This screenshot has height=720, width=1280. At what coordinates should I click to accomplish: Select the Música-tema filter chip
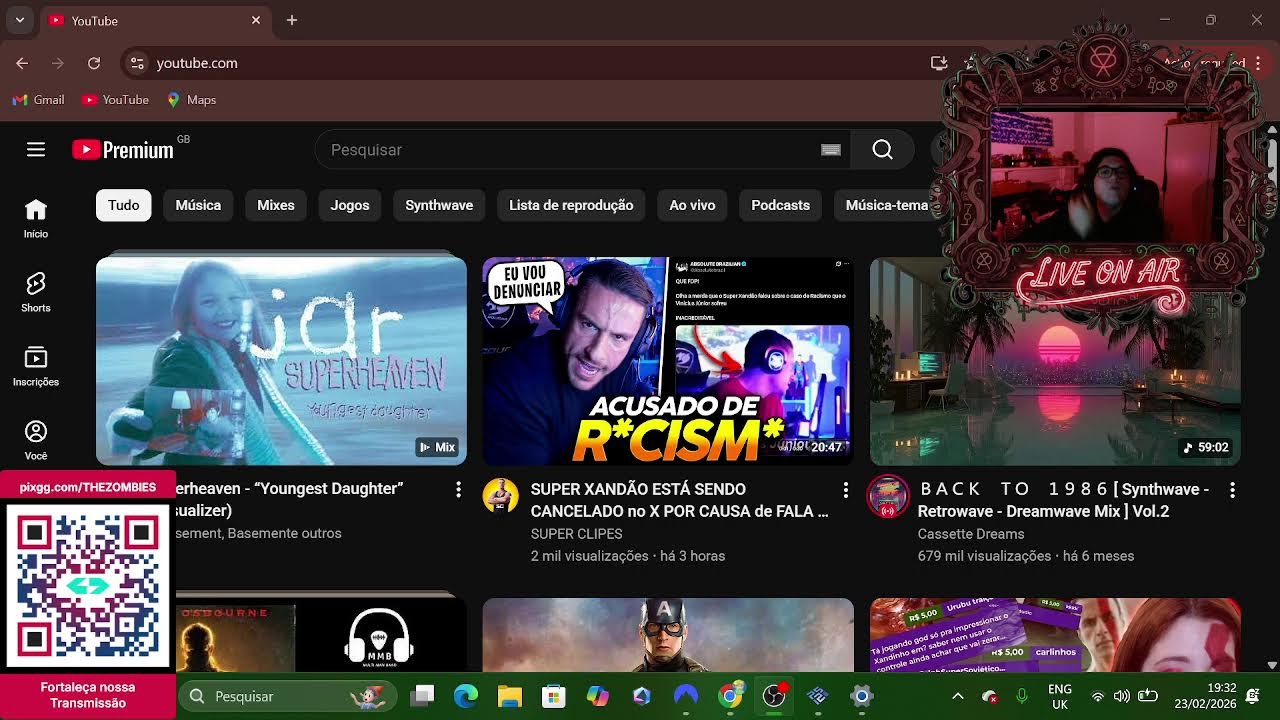pos(886,205)
